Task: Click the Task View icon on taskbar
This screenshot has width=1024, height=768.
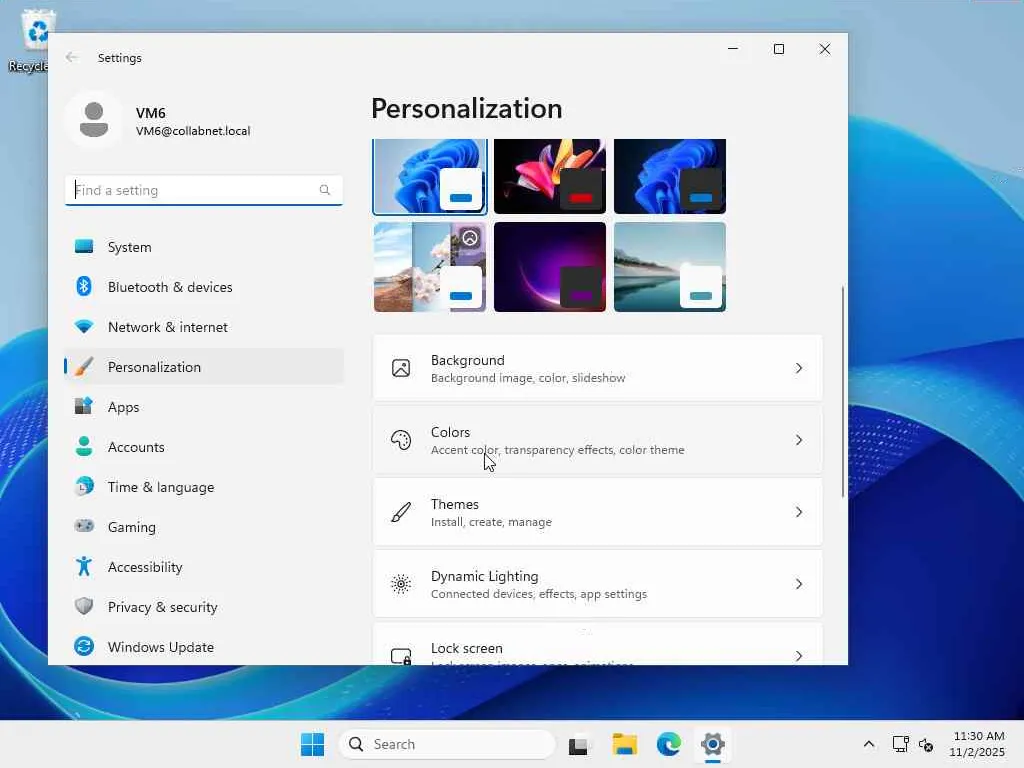Action: [x=579, y=744]
